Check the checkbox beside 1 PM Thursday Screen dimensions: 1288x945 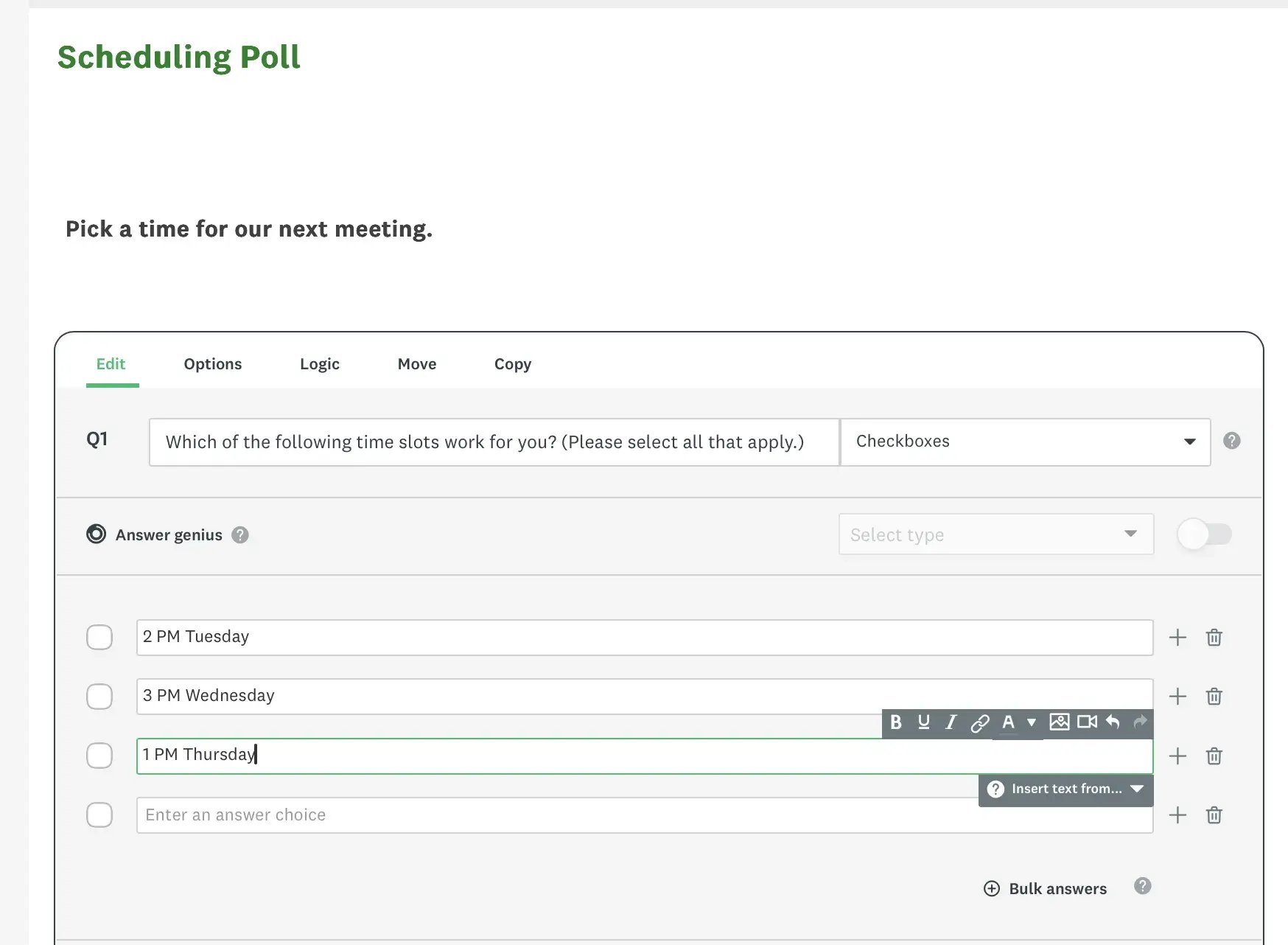pyautogui.click(x=99, y=756)
